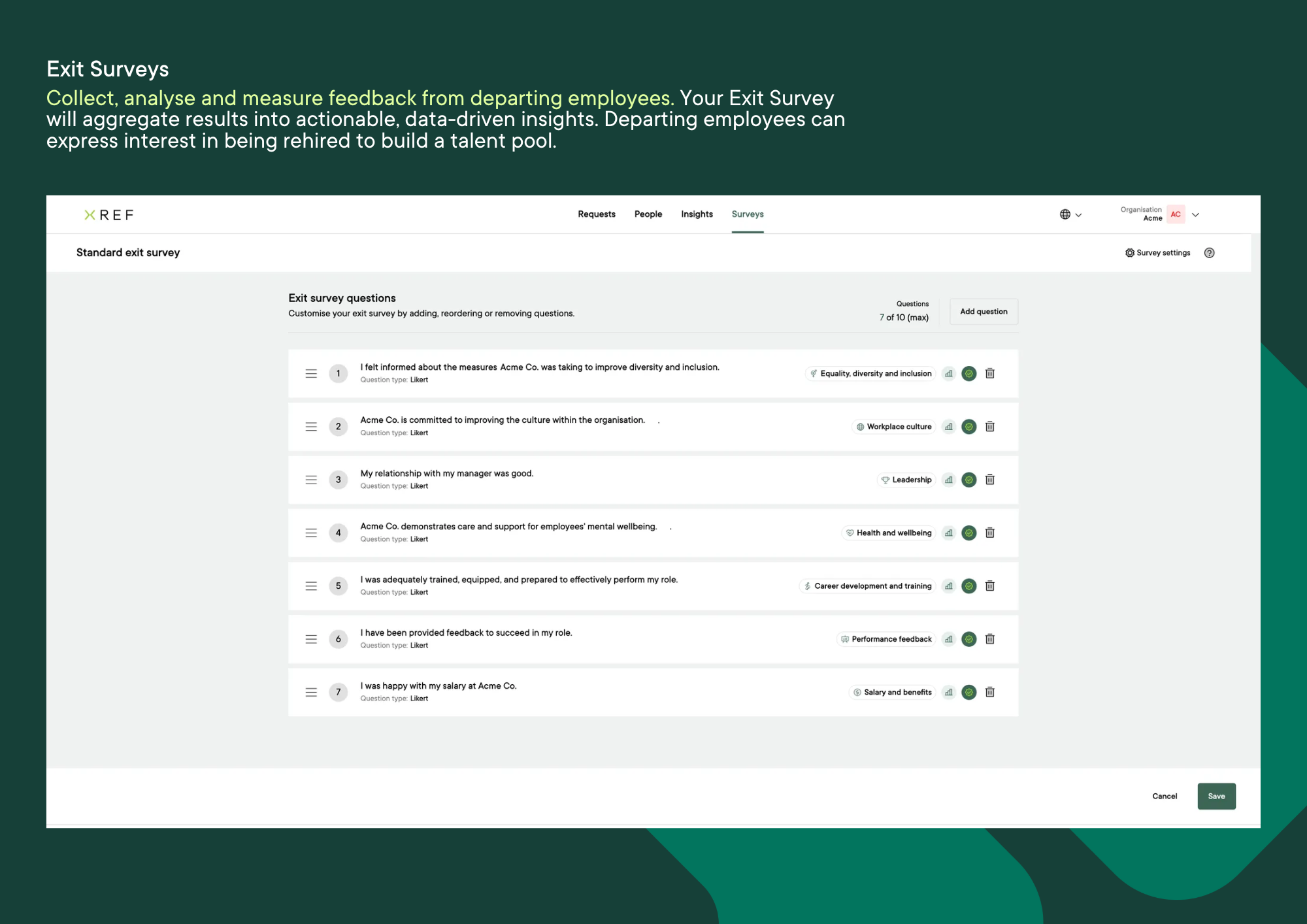This screenshot has width=1307, height=924.
Task: Click the Salary and benefits tag on question 7
Action: point(892,692)
